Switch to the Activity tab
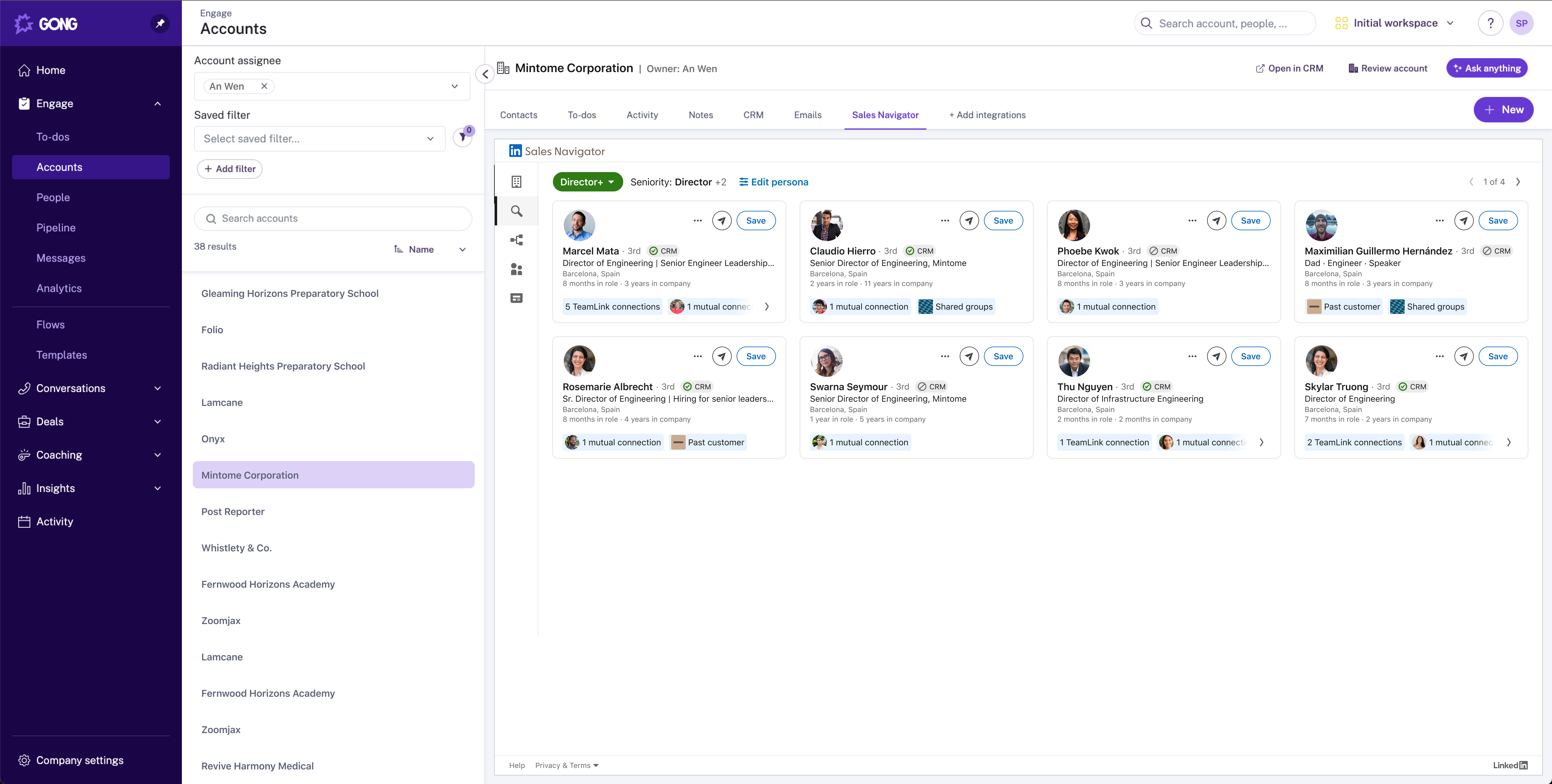This screenshot has height=784, width=1552. (642, 115)
